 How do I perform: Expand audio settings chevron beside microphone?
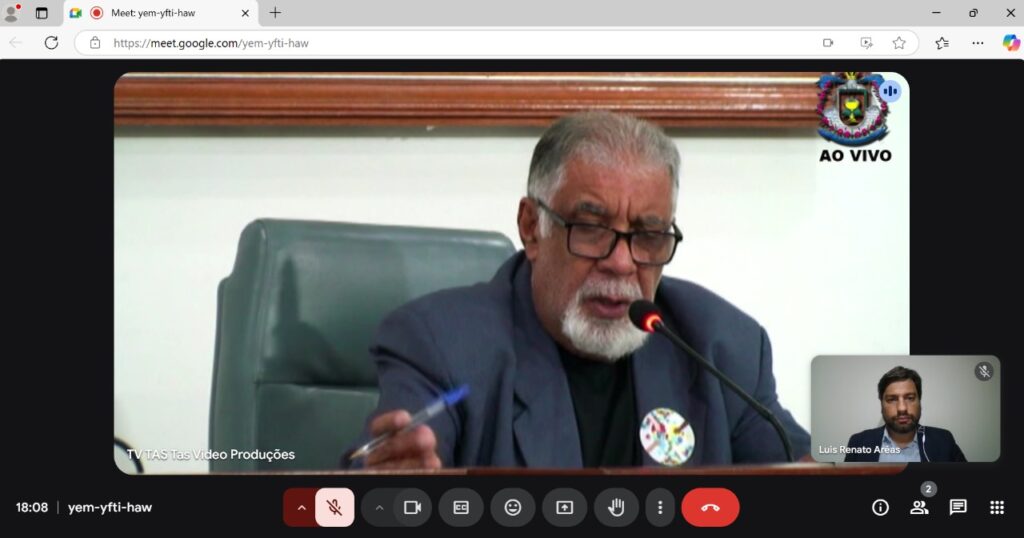tap(301, 507)
